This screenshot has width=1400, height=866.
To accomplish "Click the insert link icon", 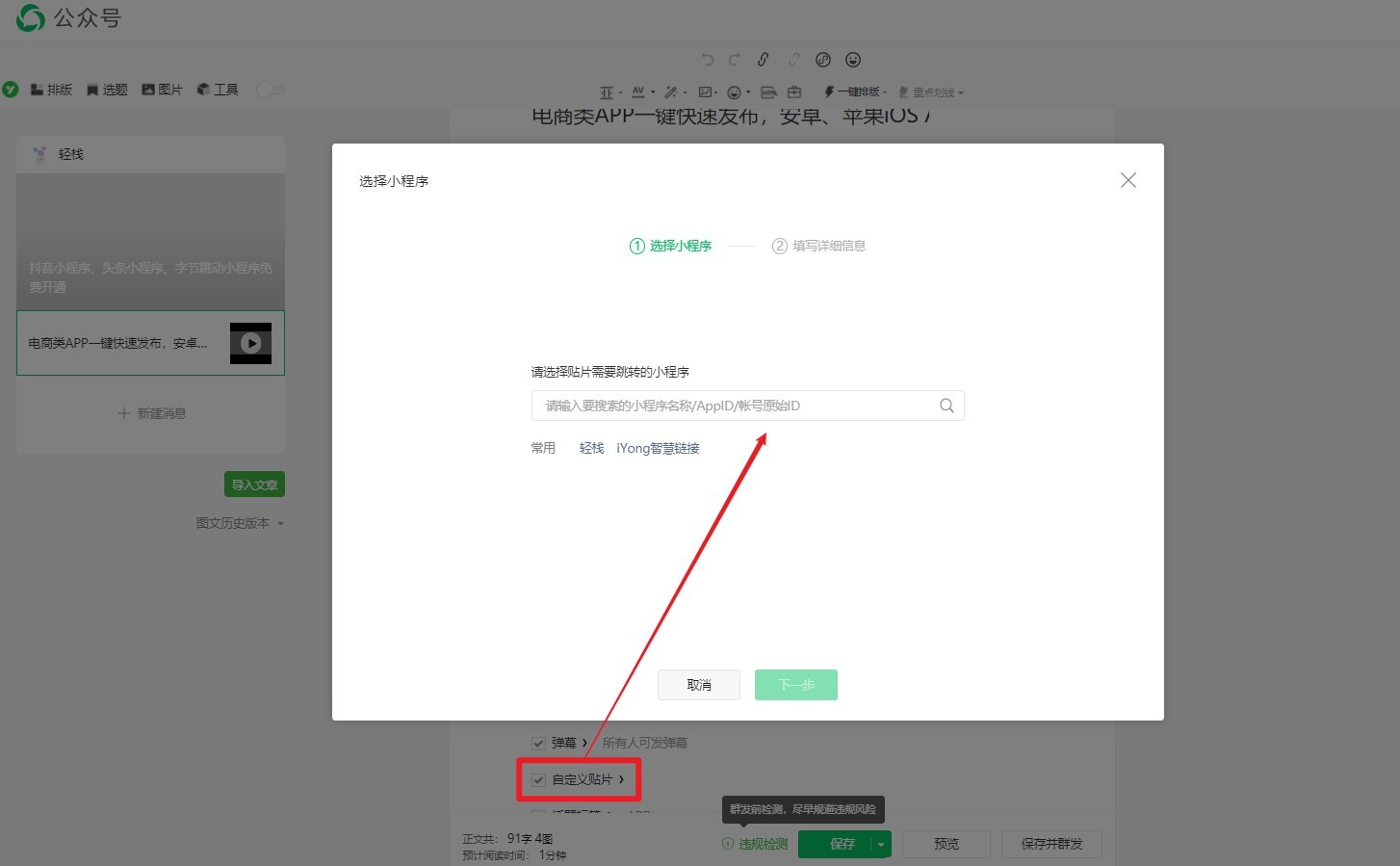I will [x=764, y=59].
